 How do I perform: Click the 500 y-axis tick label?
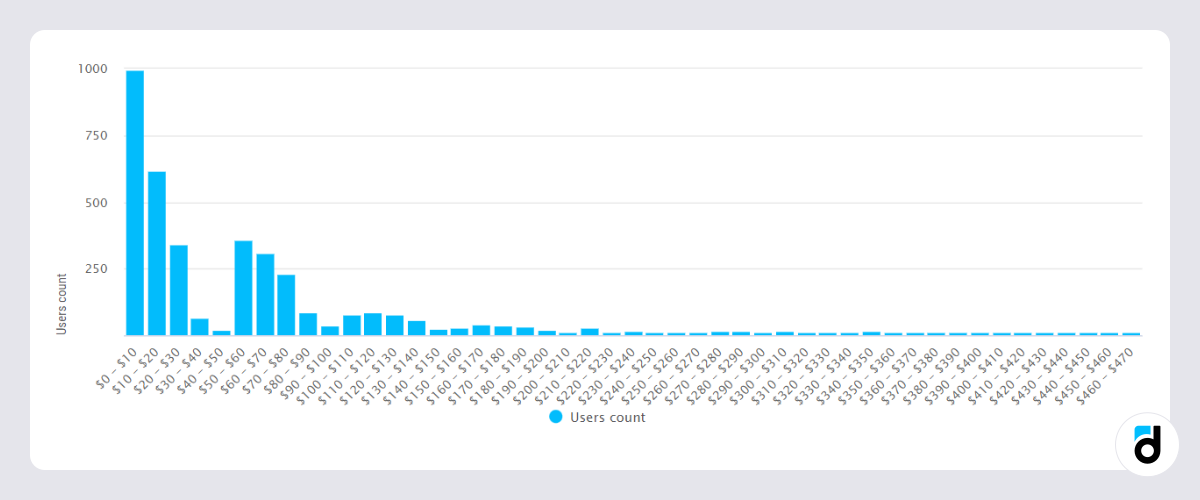point(96,203)
